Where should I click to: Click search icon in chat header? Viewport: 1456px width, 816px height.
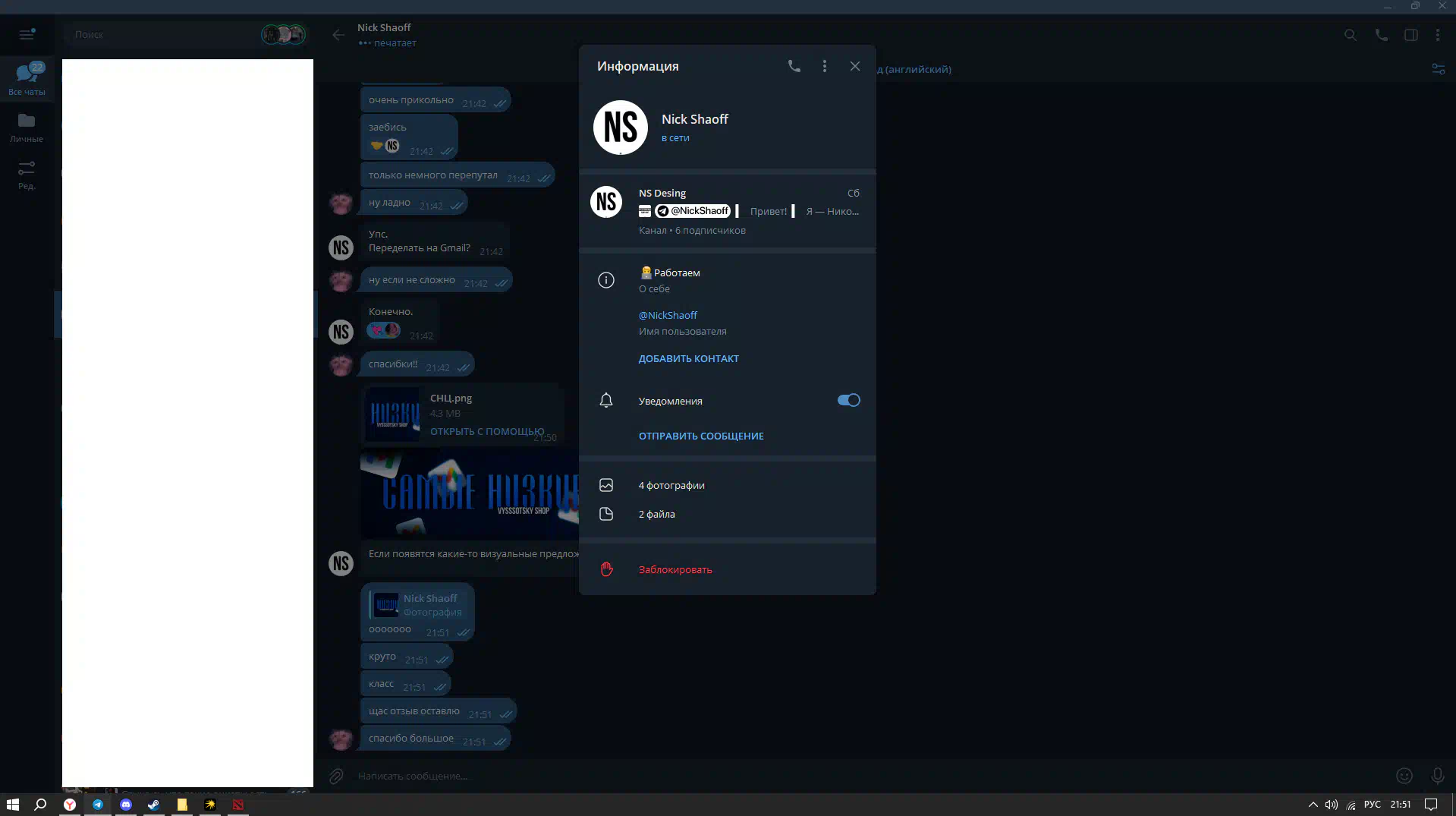point(1350,35)
